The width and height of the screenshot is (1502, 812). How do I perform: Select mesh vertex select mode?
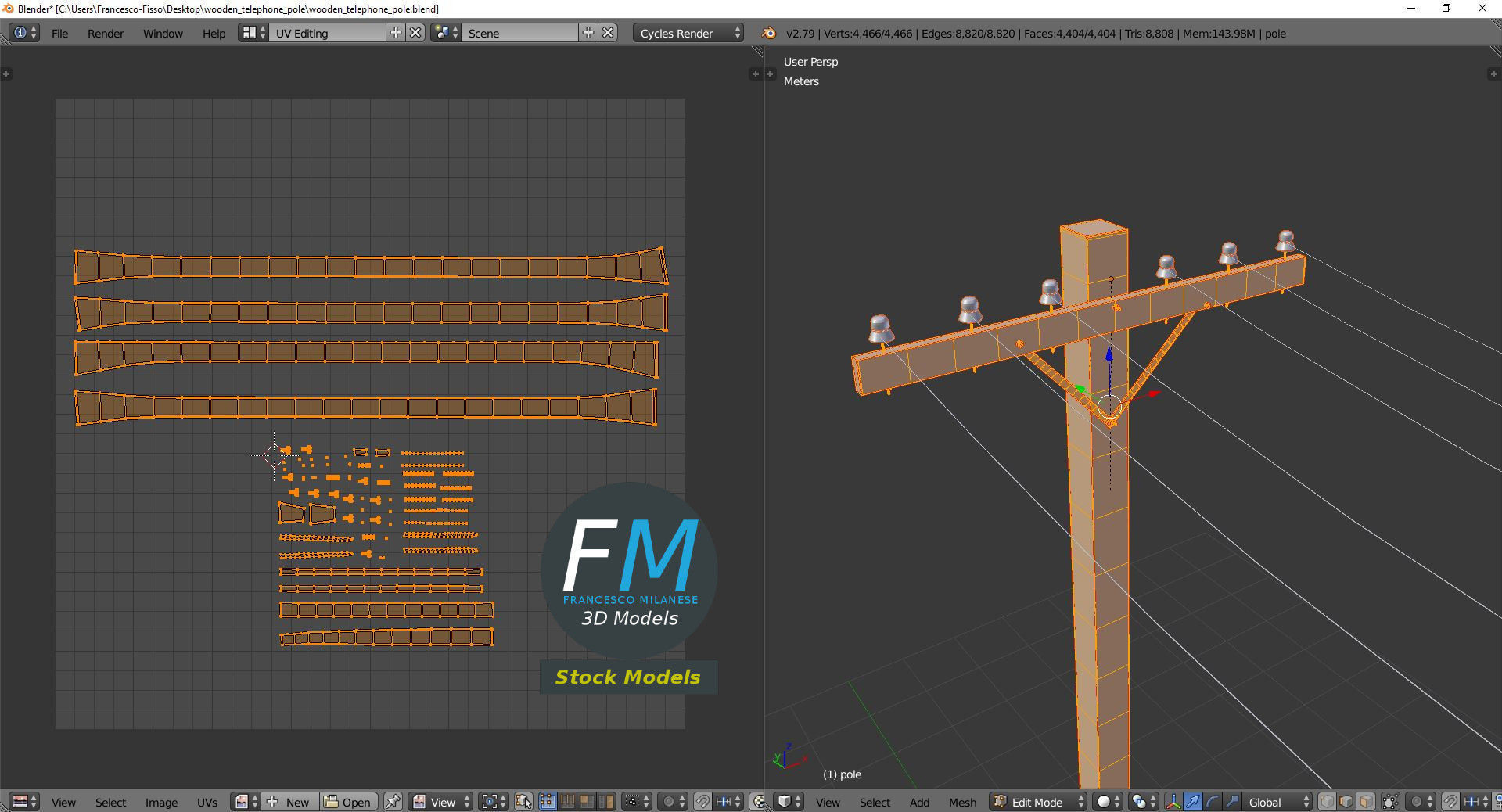coord(1327,802)
